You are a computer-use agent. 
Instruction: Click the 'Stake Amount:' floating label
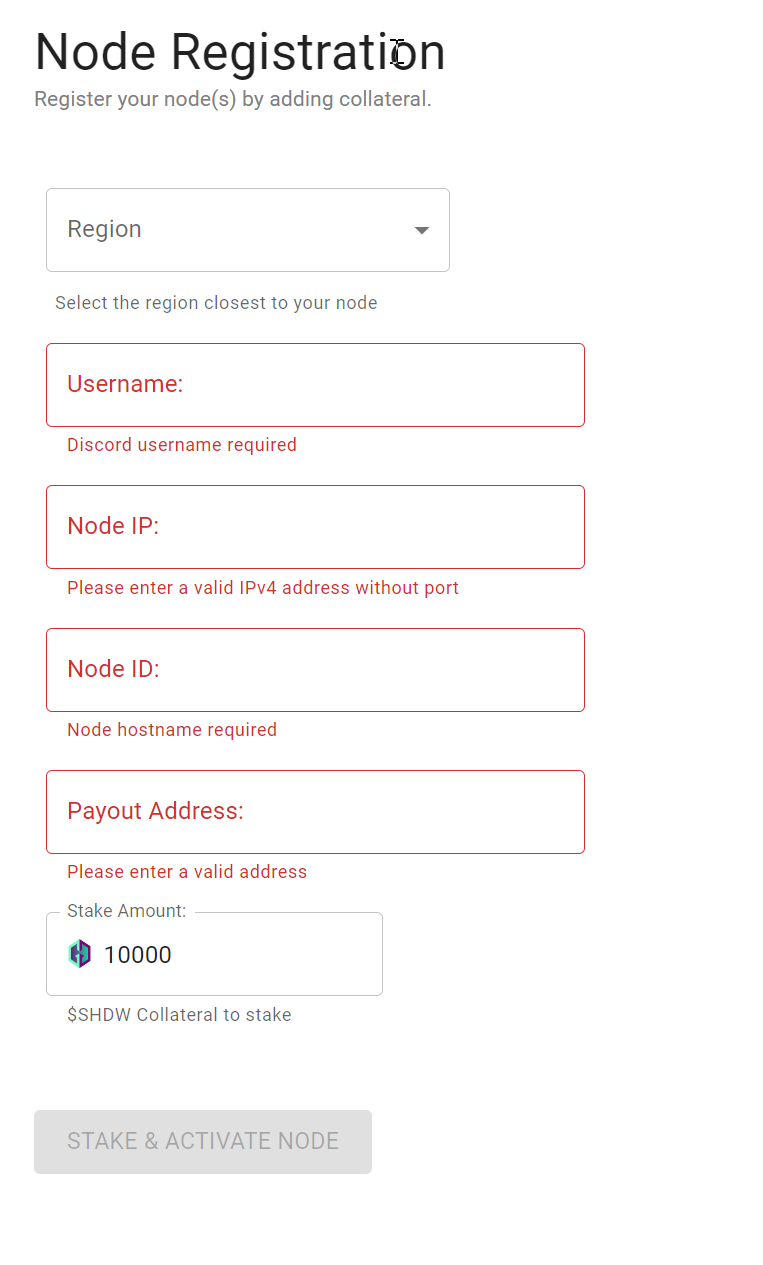pyautogui.click(x=127, y=911)
